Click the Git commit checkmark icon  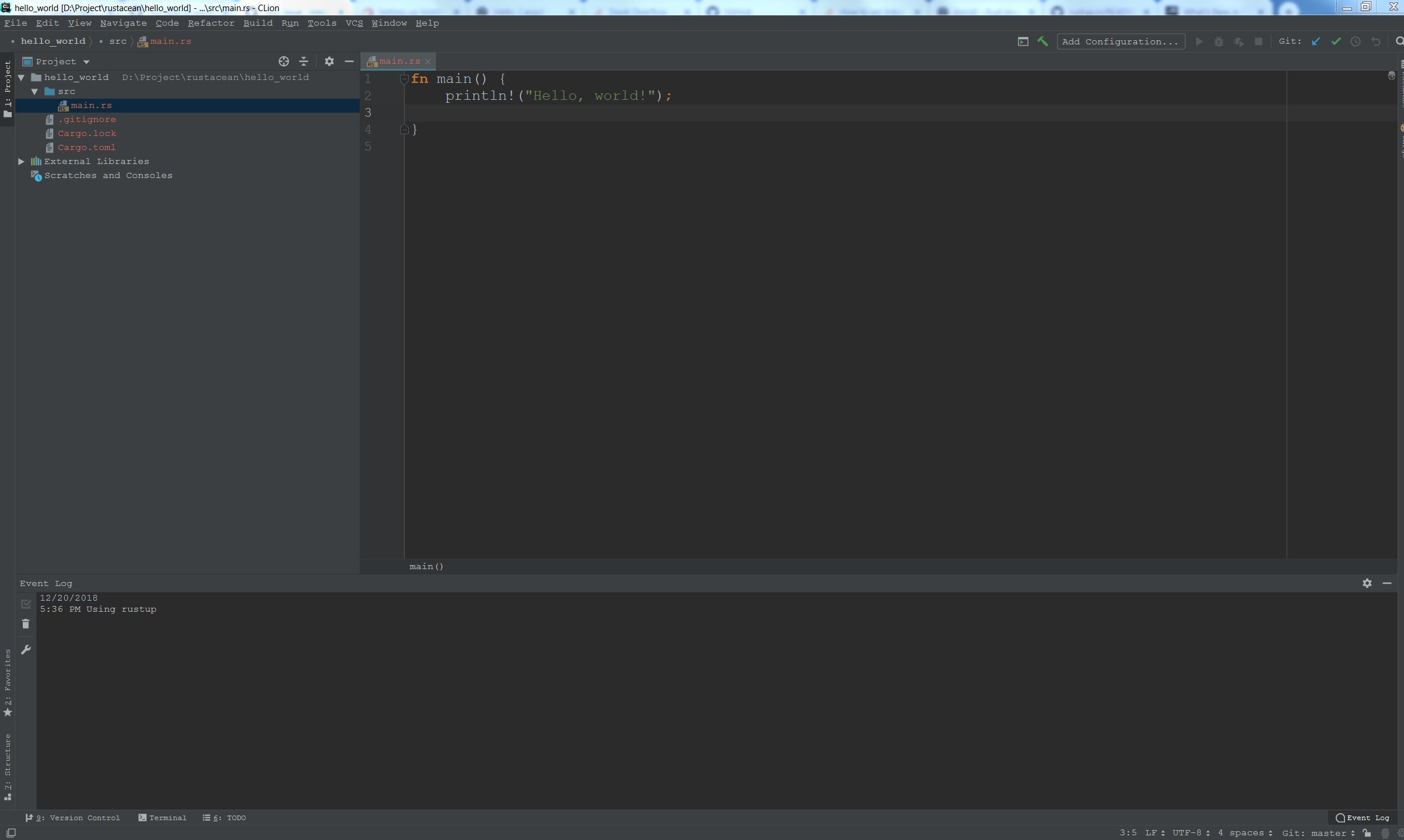point(1336,41)
